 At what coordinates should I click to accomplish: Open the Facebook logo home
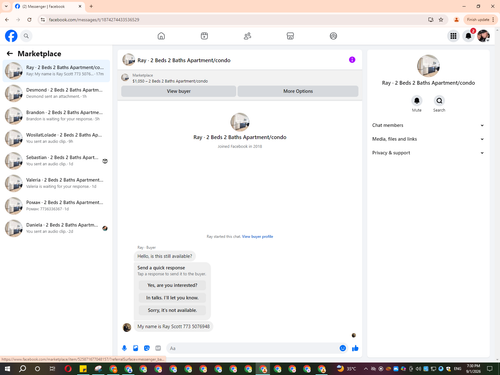[x=11, y=36]
